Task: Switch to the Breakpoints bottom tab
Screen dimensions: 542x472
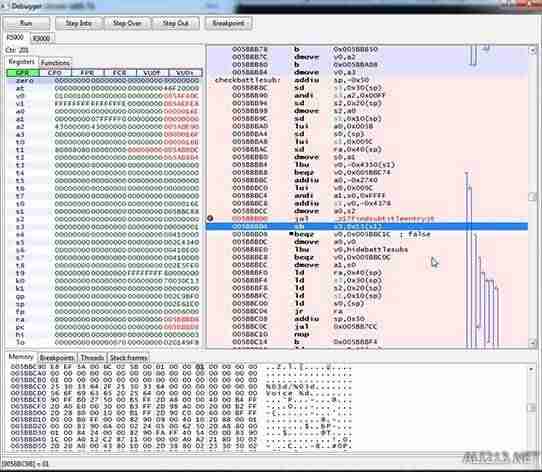Action: 57,358
